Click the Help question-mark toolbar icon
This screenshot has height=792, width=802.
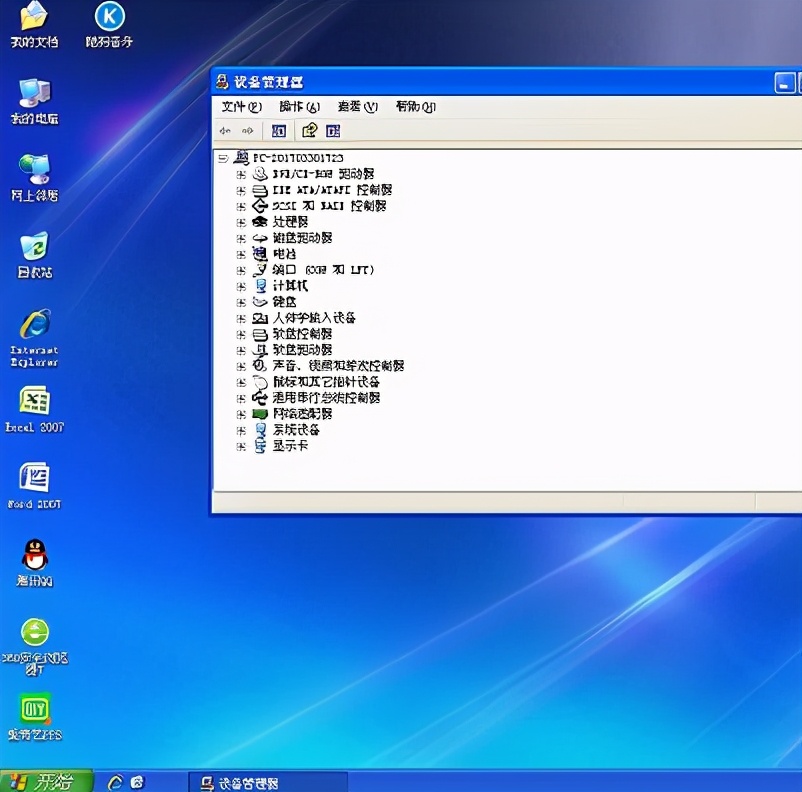(x=310, y=131)
